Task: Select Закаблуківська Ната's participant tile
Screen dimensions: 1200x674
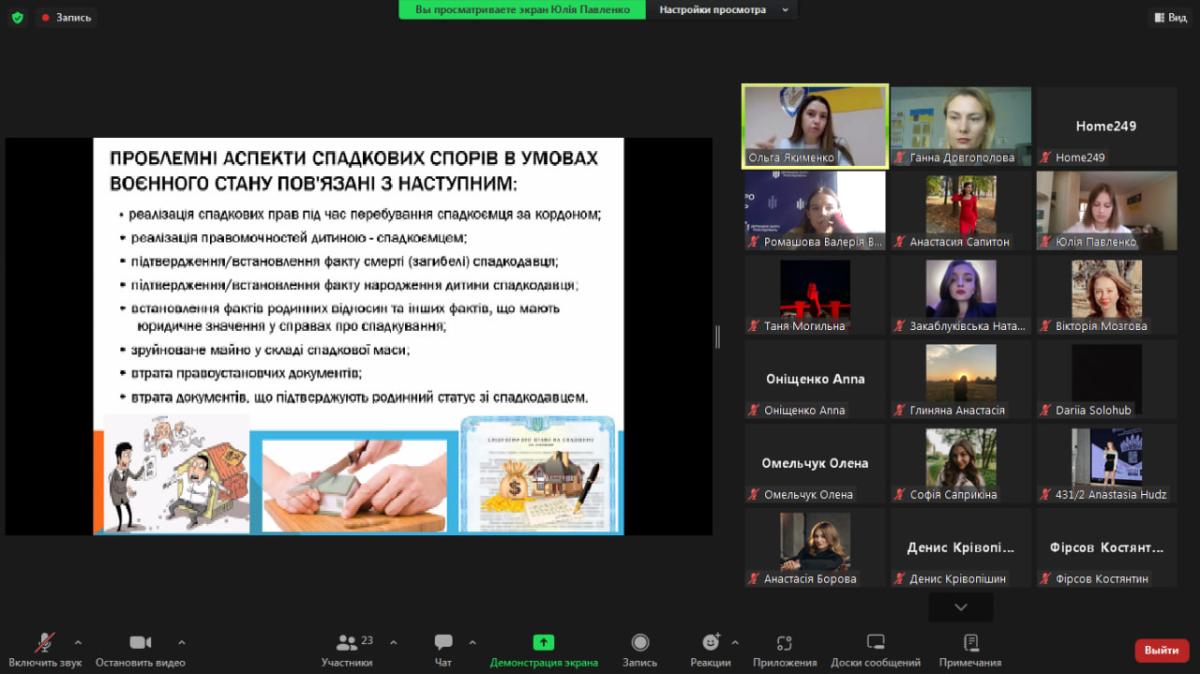Action: [961, 295]
